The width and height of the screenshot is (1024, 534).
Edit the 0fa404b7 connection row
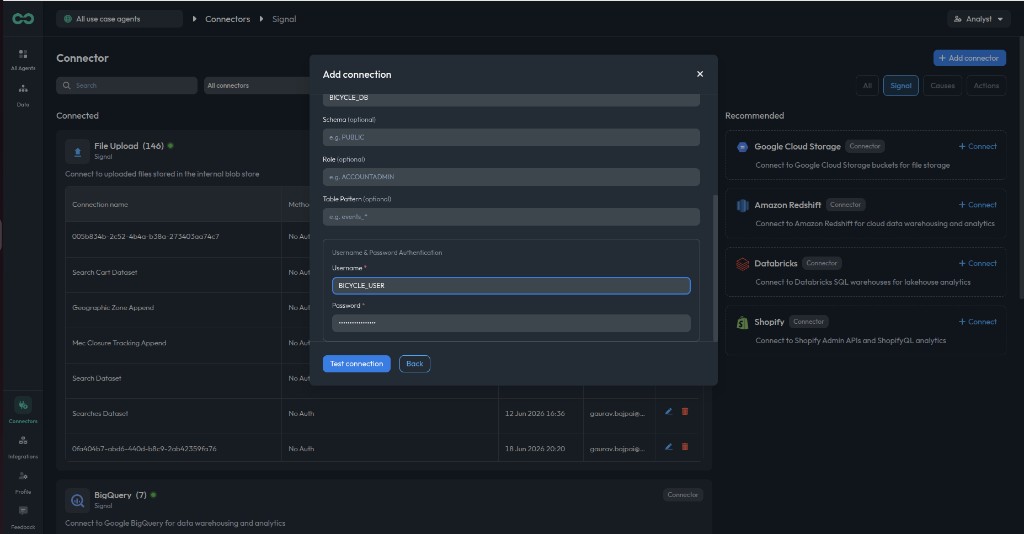[668, 447]
